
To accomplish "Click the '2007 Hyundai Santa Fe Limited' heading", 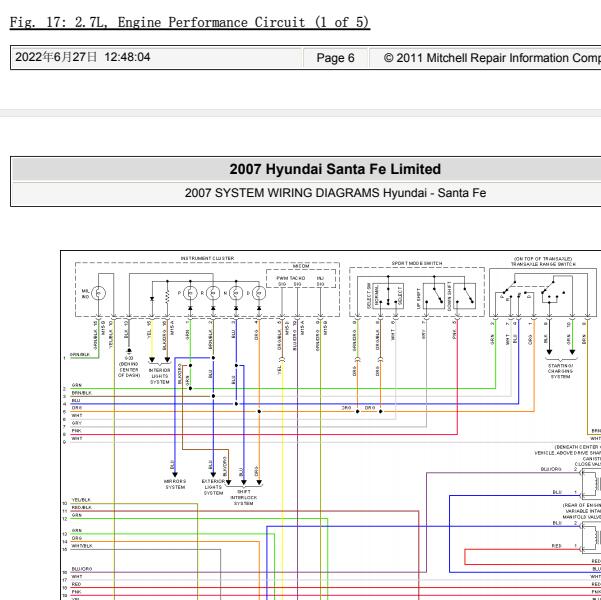I will (x=335, y=169).
